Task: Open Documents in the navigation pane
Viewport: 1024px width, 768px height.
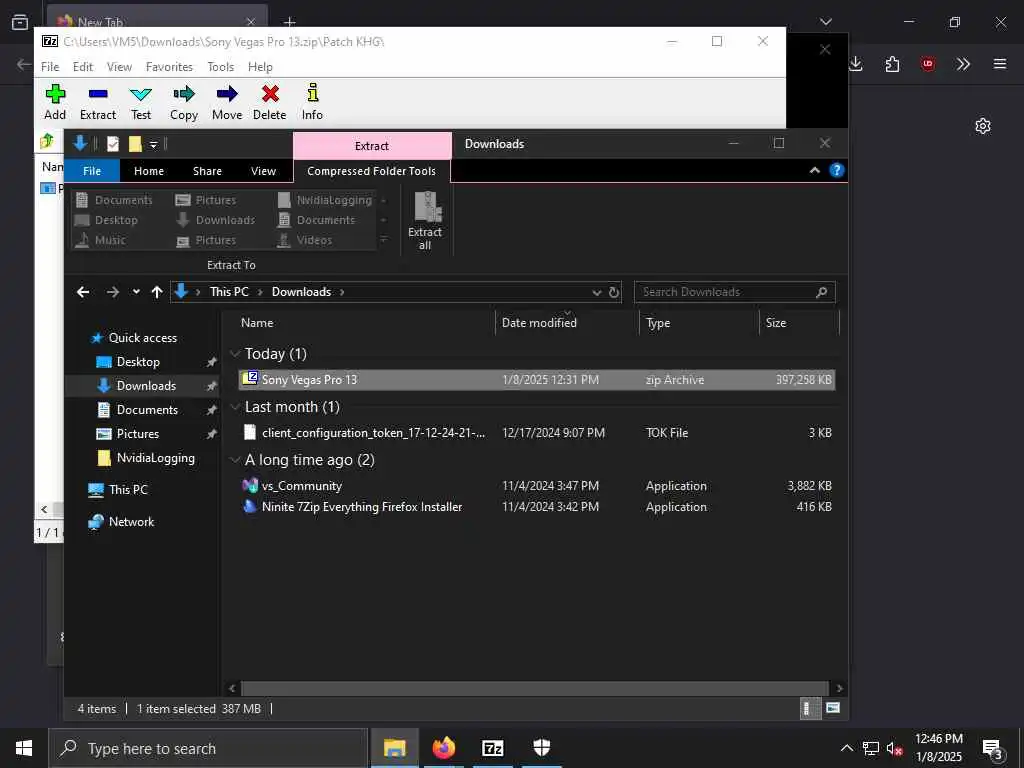Action: (x=147, y=410)
